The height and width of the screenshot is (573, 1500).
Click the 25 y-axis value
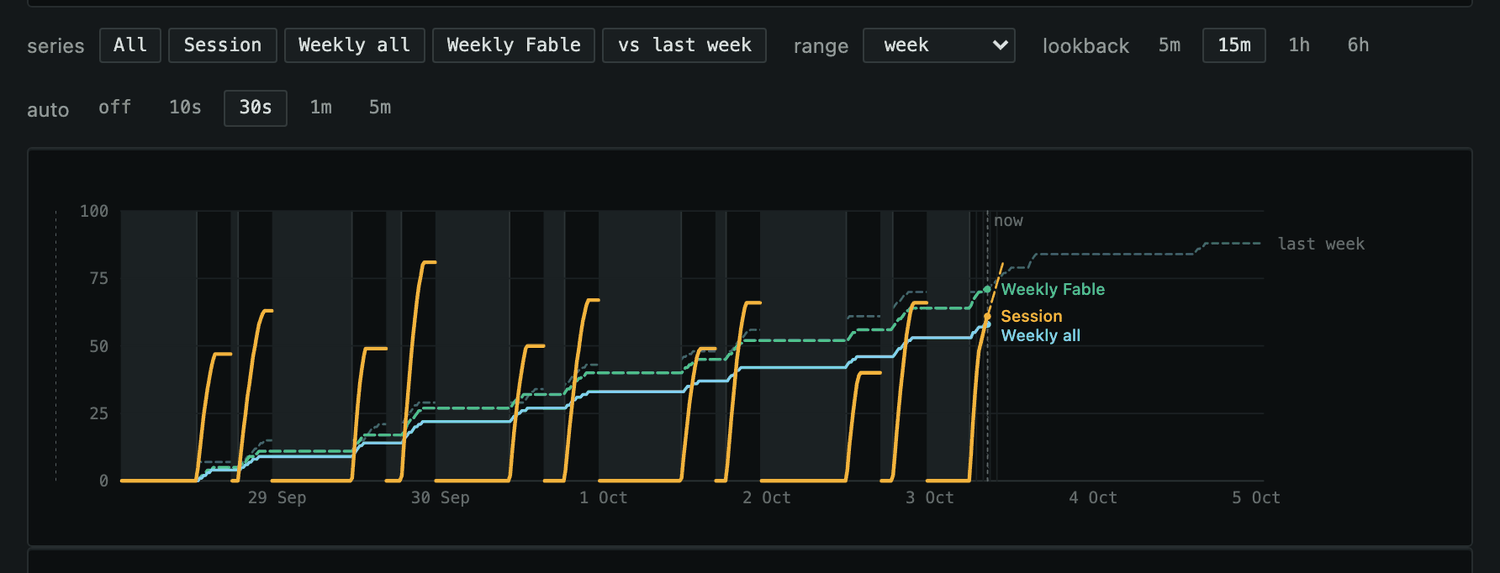click(99, 414)
